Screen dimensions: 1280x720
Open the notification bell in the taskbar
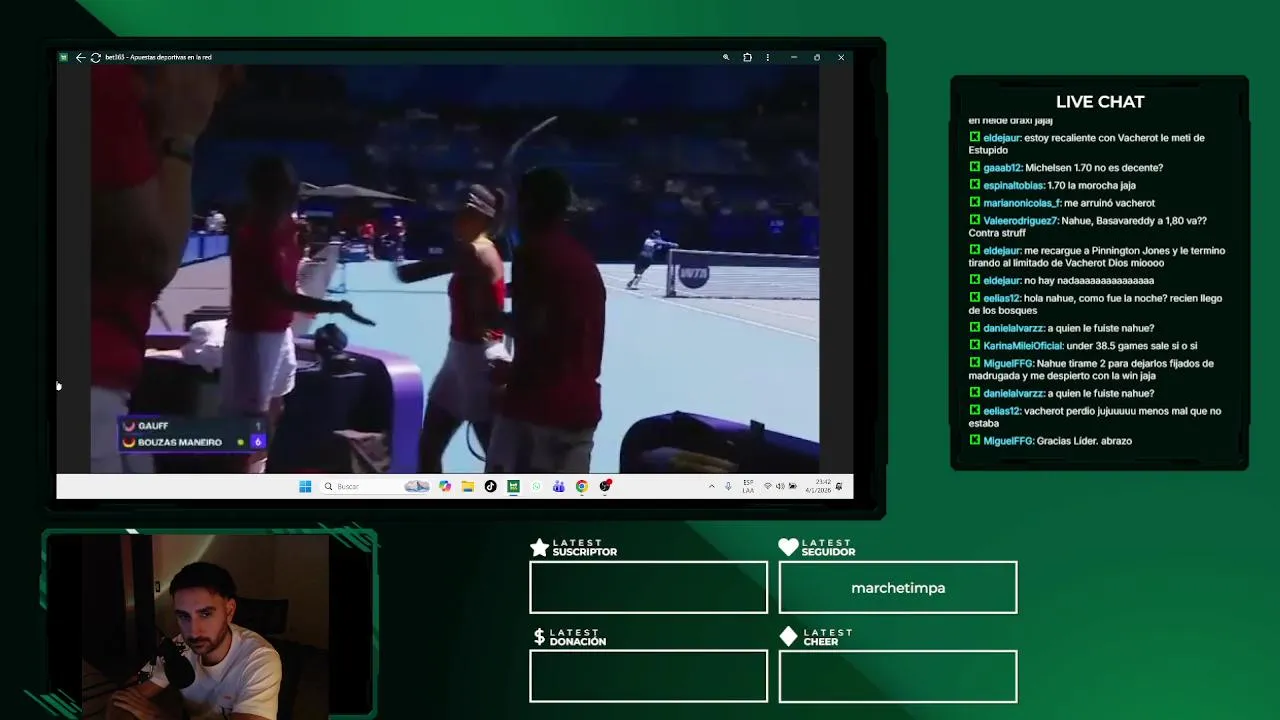point(838,486)
